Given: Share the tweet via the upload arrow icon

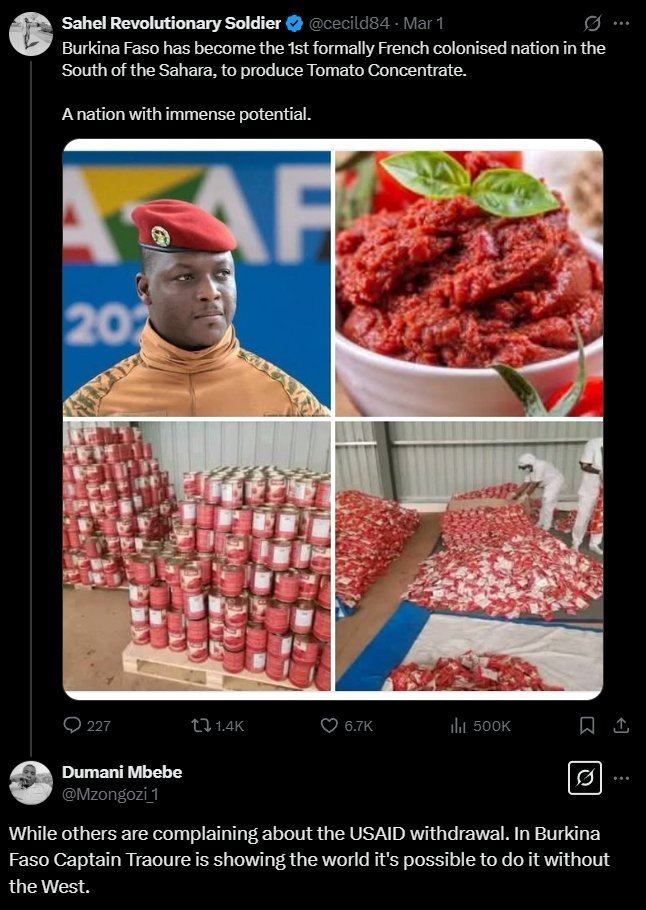Looking at the screenshot, I should click(621, 725).
